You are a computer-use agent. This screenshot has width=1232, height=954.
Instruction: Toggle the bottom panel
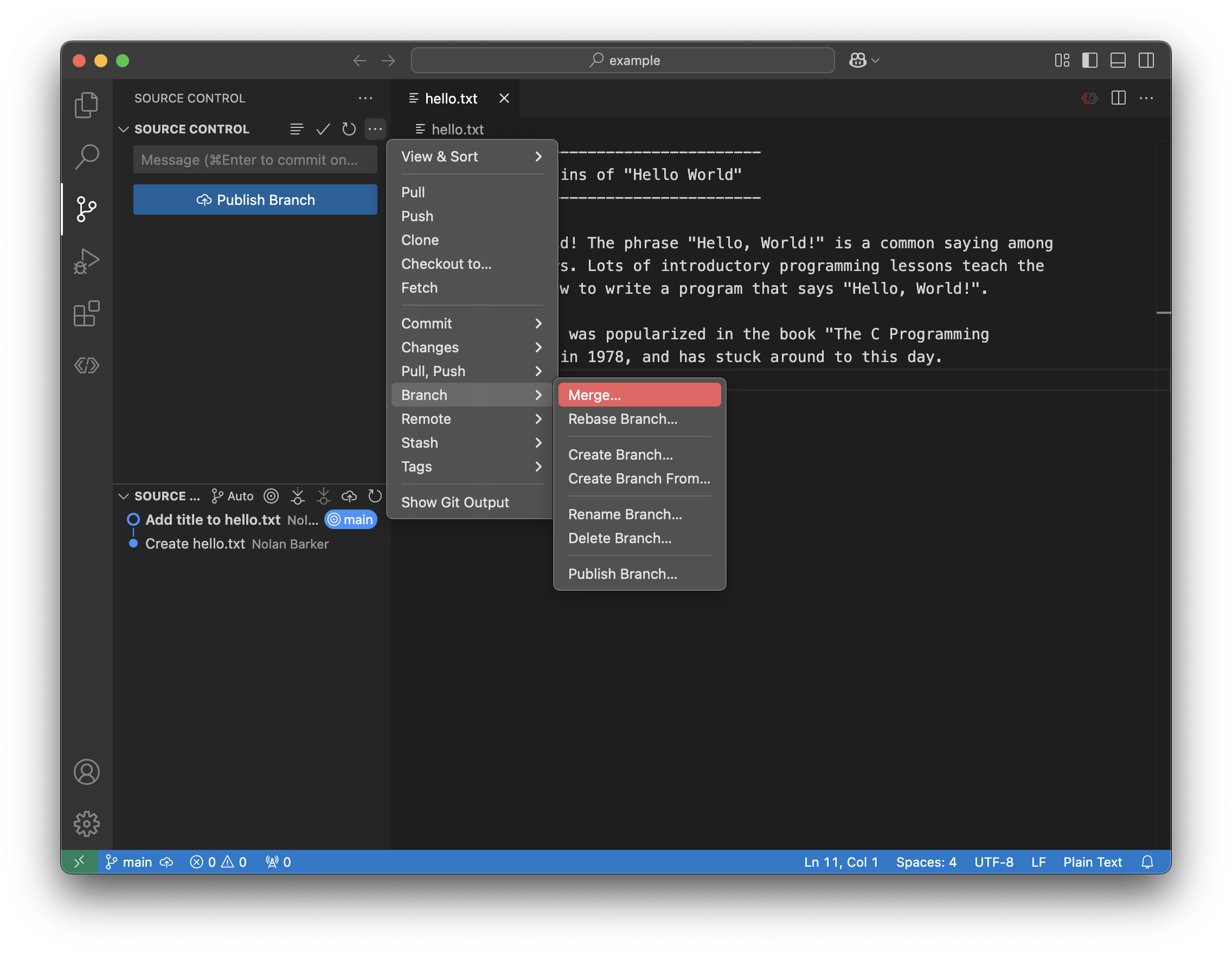1118,60
